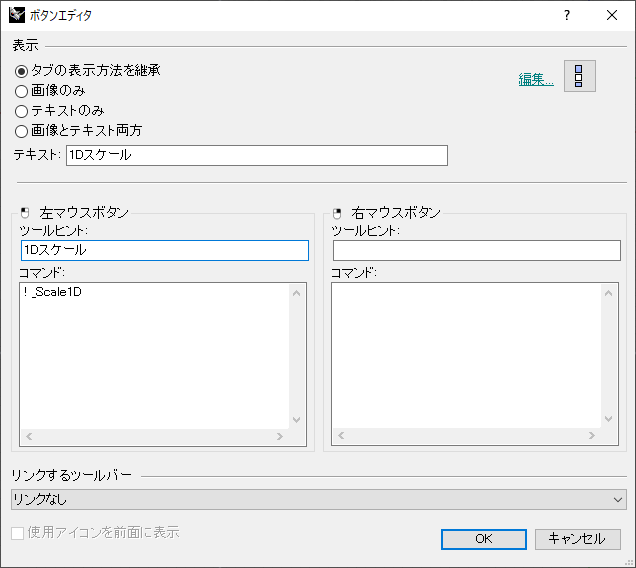Click right command box scroll right arrow

coord(592,436)
